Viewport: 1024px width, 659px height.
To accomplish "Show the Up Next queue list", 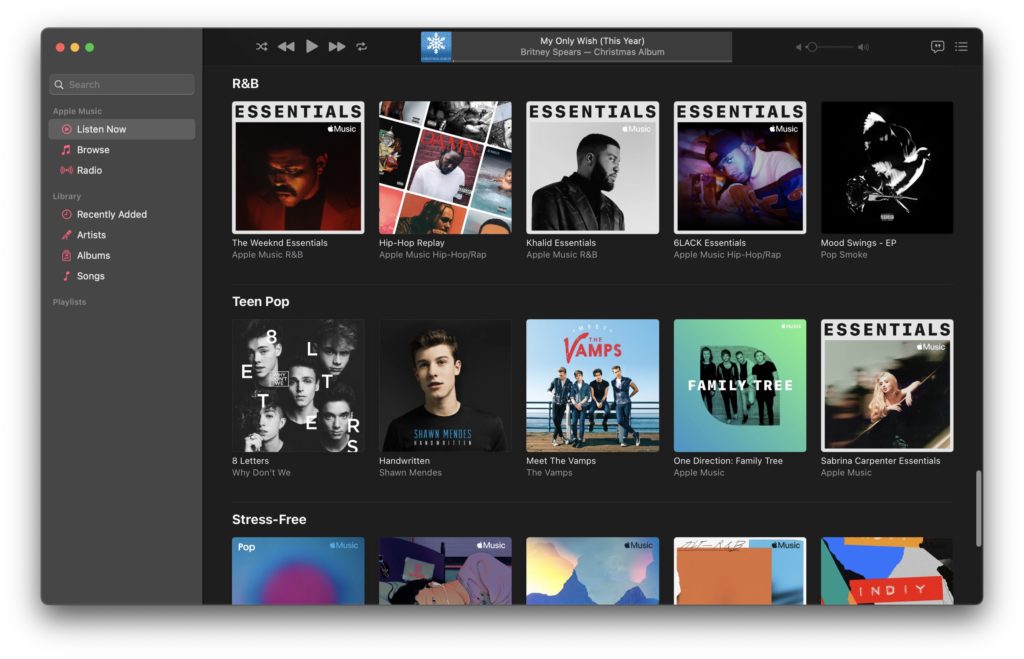I will point(961,47).
